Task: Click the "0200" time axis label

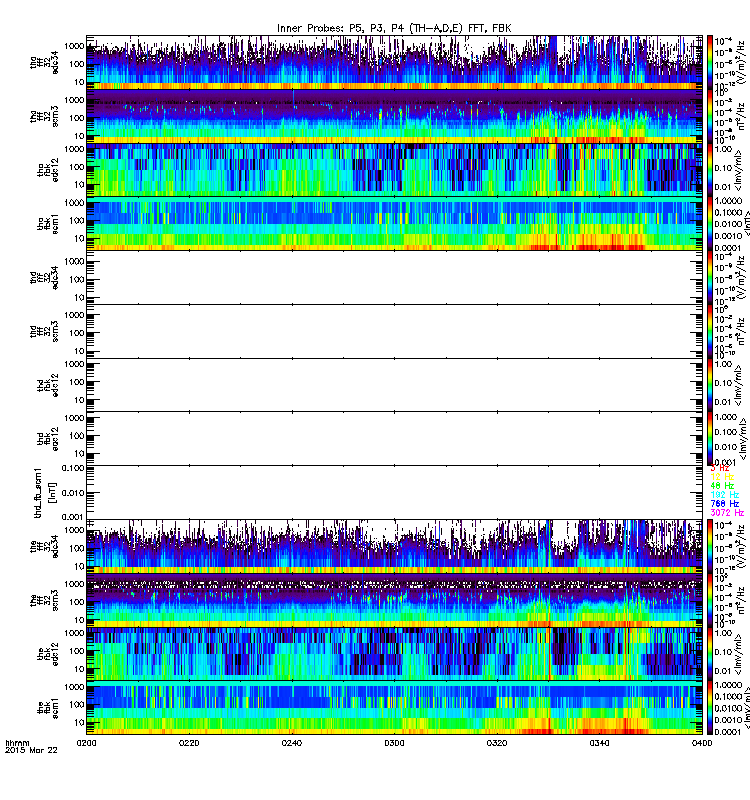Action: point(87,743)
